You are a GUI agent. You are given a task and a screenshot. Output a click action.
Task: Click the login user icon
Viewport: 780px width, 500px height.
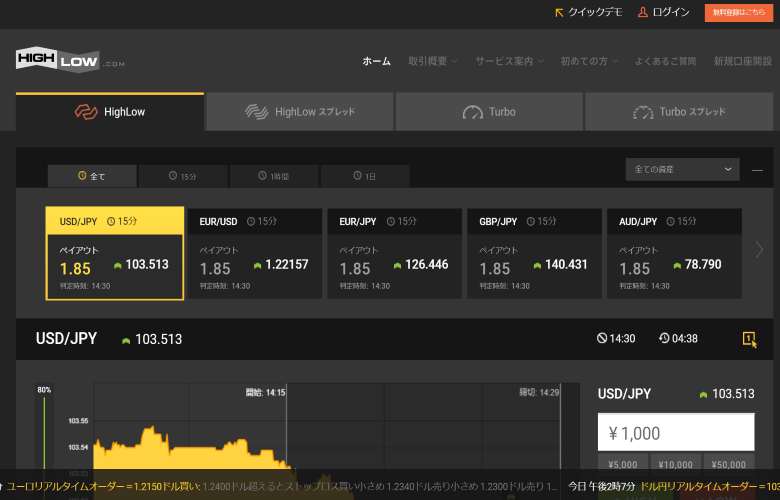[643, 12]
